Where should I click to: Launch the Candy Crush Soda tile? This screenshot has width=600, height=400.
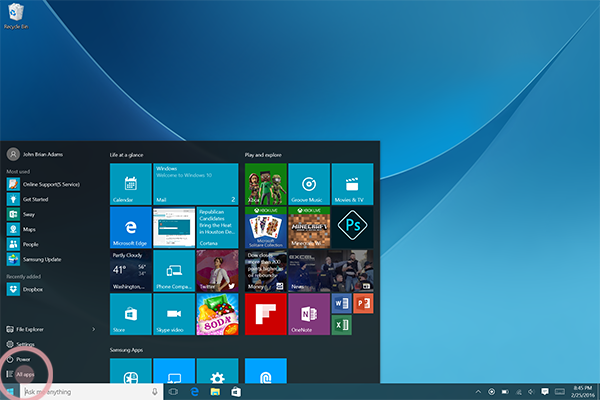click(217, 314)
